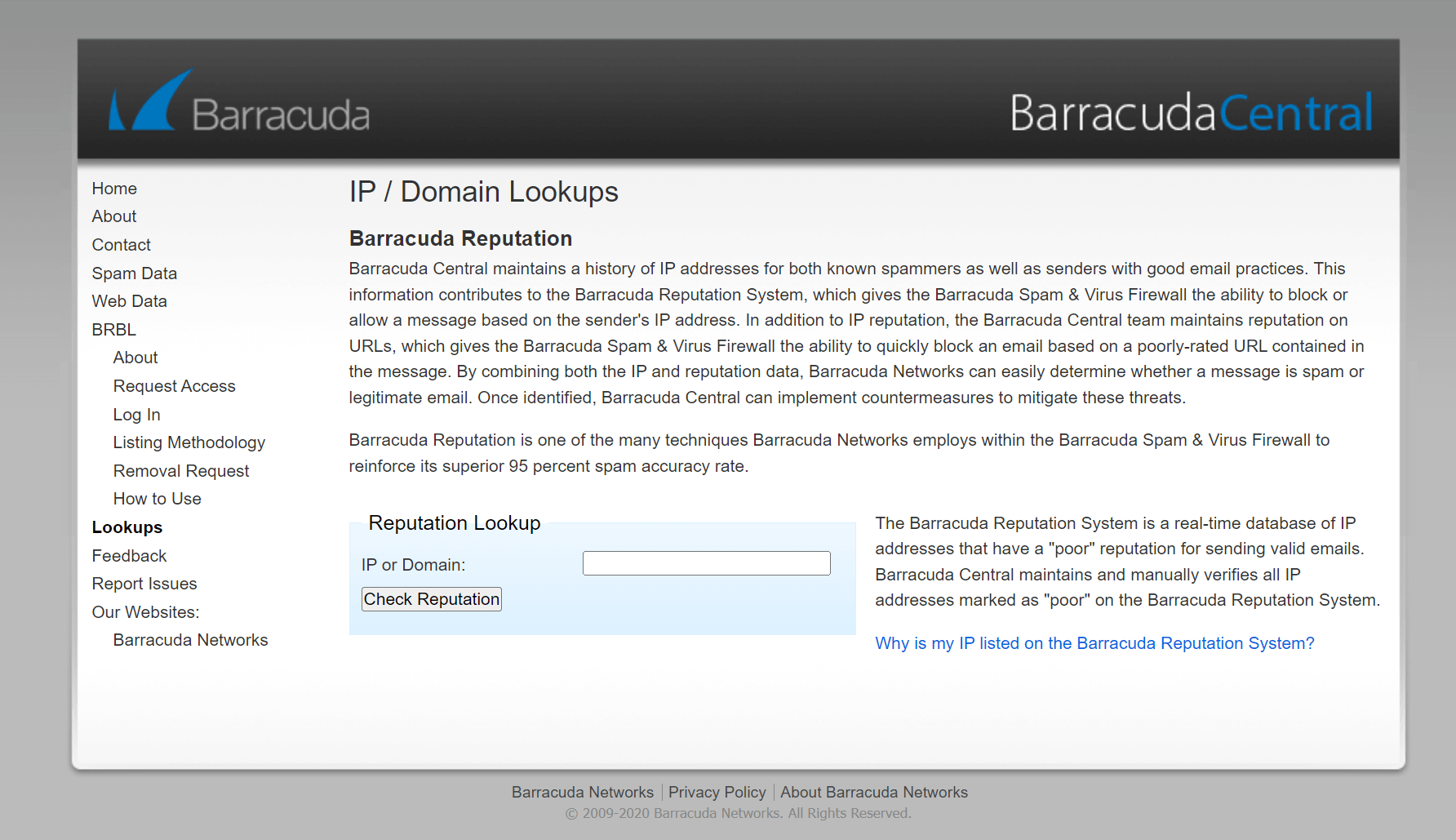This screenshot has width=1456, height=840.
Task: Click the BarracudaCentral header logo
Action: click(1192, 113)
